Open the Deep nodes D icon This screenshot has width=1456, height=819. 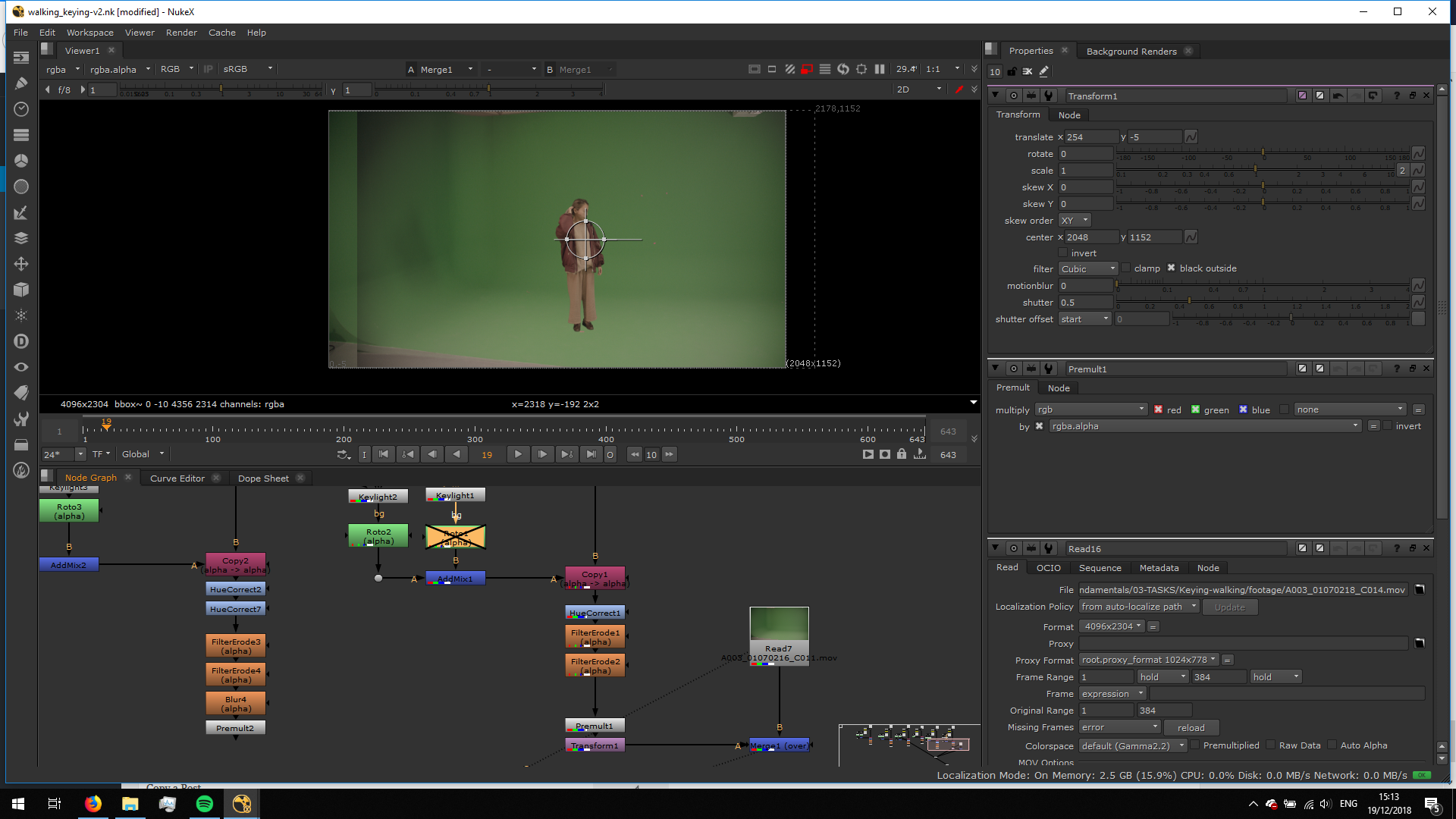coord(21,341)
